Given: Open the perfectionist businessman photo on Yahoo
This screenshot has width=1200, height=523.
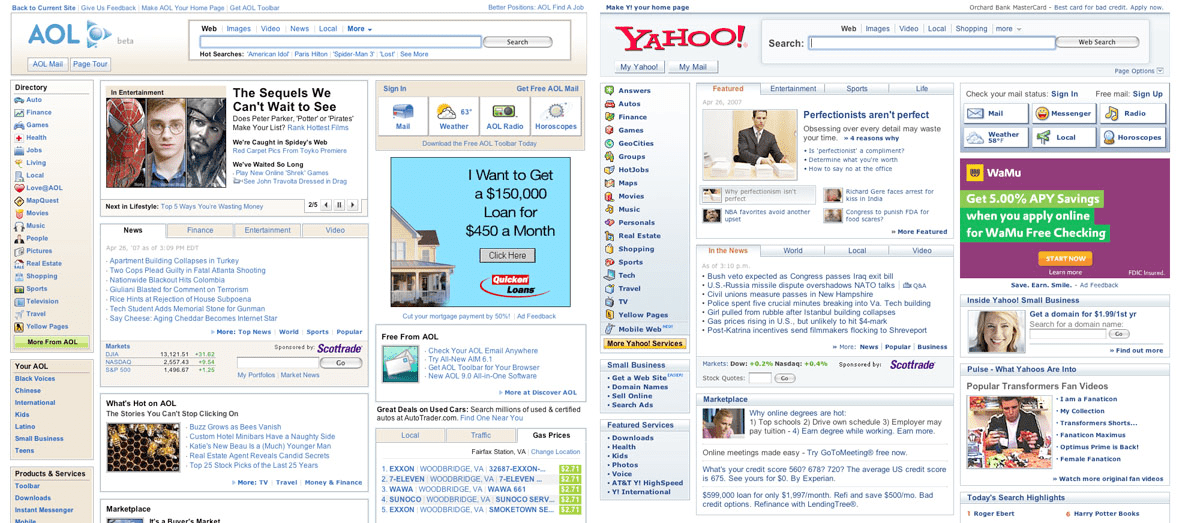Looking at the screenshot, I should coord(748,145).
